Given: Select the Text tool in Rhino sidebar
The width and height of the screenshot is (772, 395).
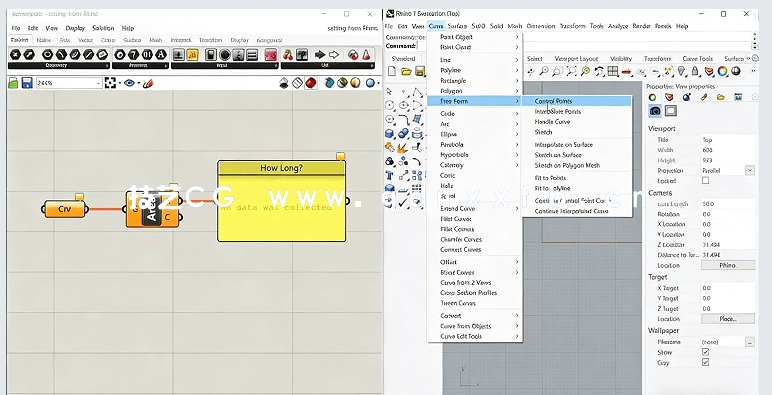Looking at the screenshot, I should point(389,175).
